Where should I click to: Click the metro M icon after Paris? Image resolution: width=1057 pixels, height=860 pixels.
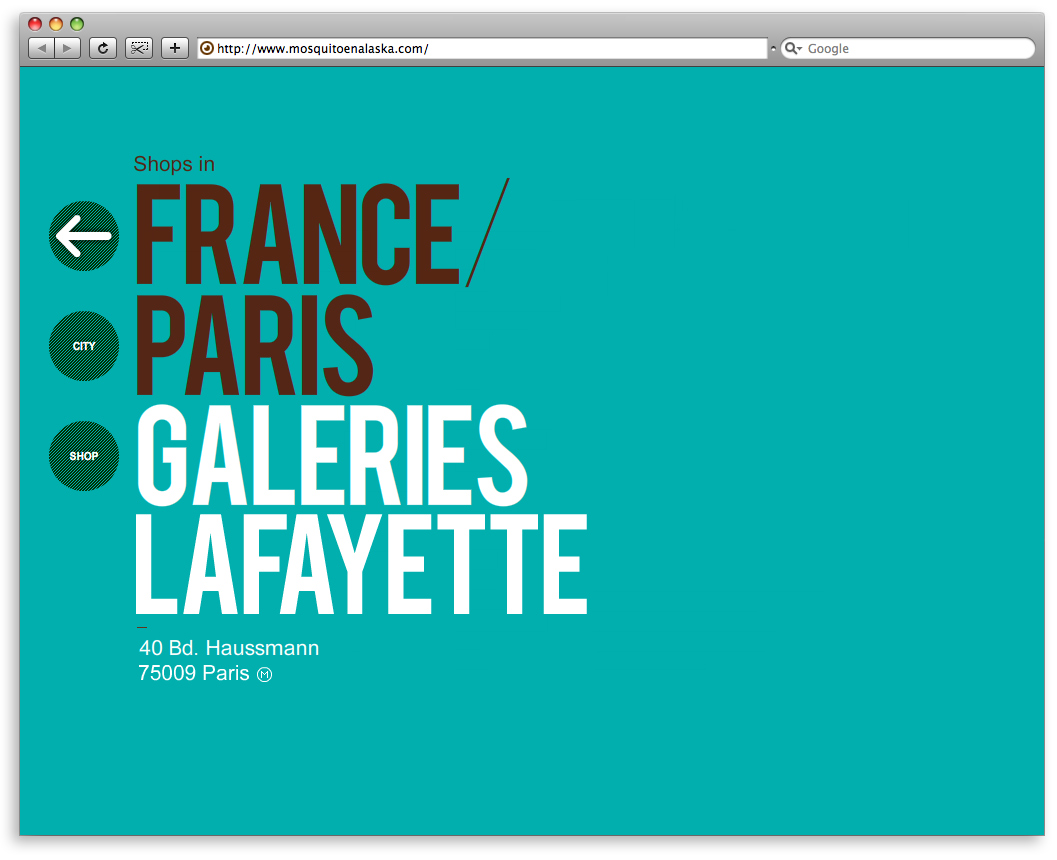point(265,675)
